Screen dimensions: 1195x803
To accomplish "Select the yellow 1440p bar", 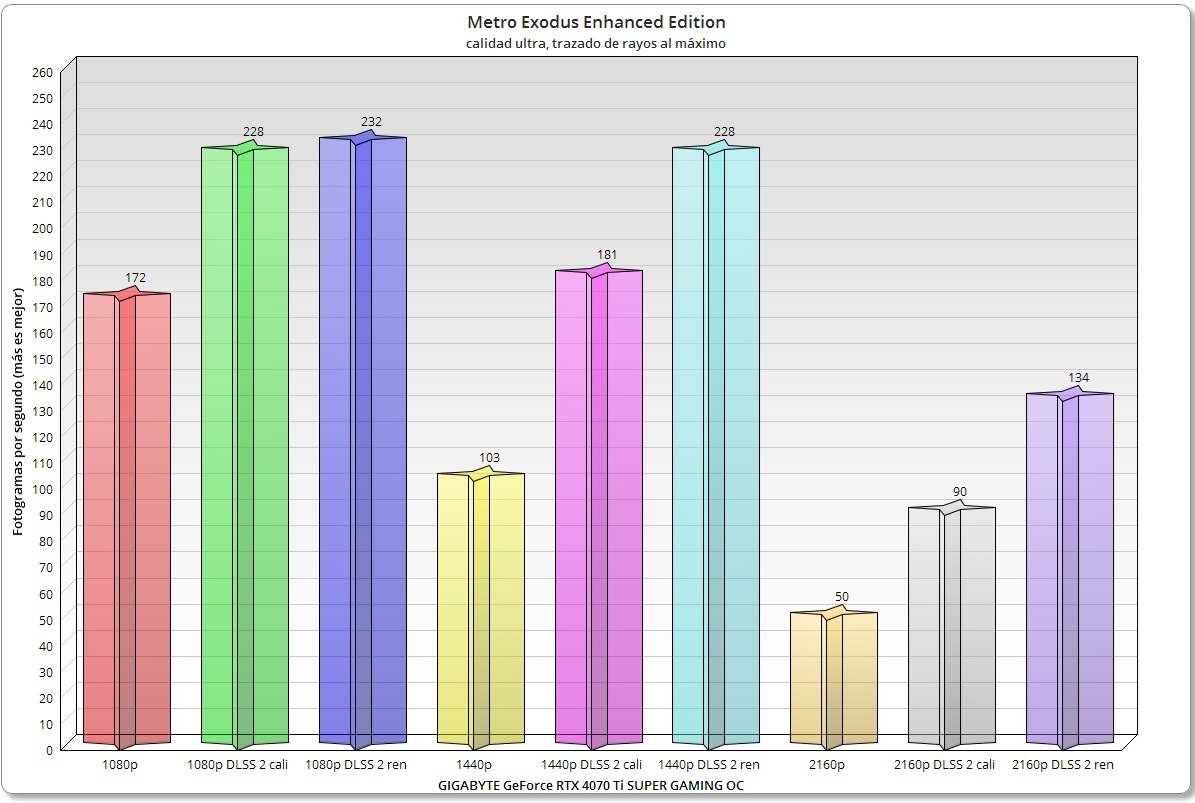I will [481, 610].
